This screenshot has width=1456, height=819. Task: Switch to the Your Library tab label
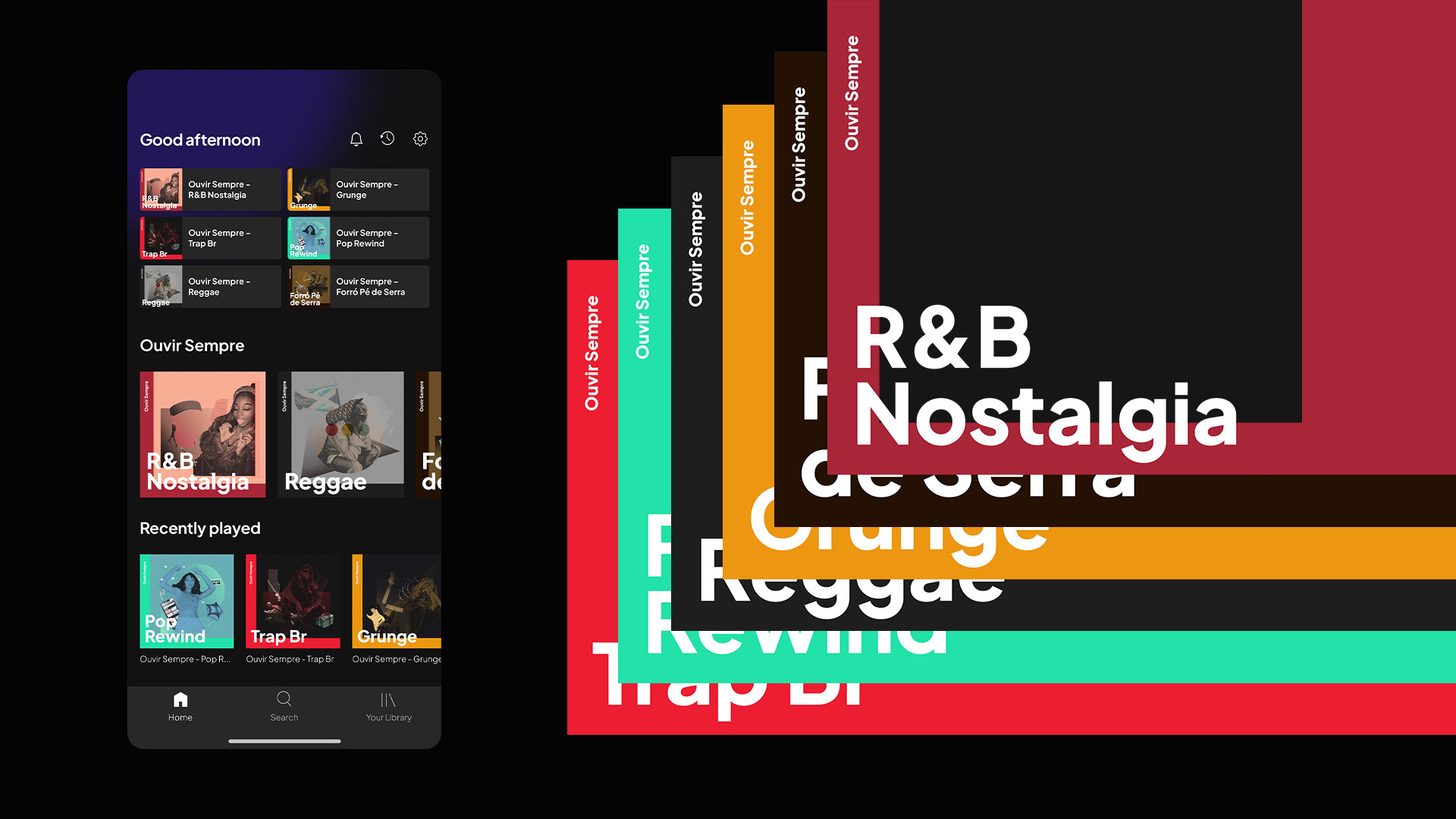(x=389, y=717)
